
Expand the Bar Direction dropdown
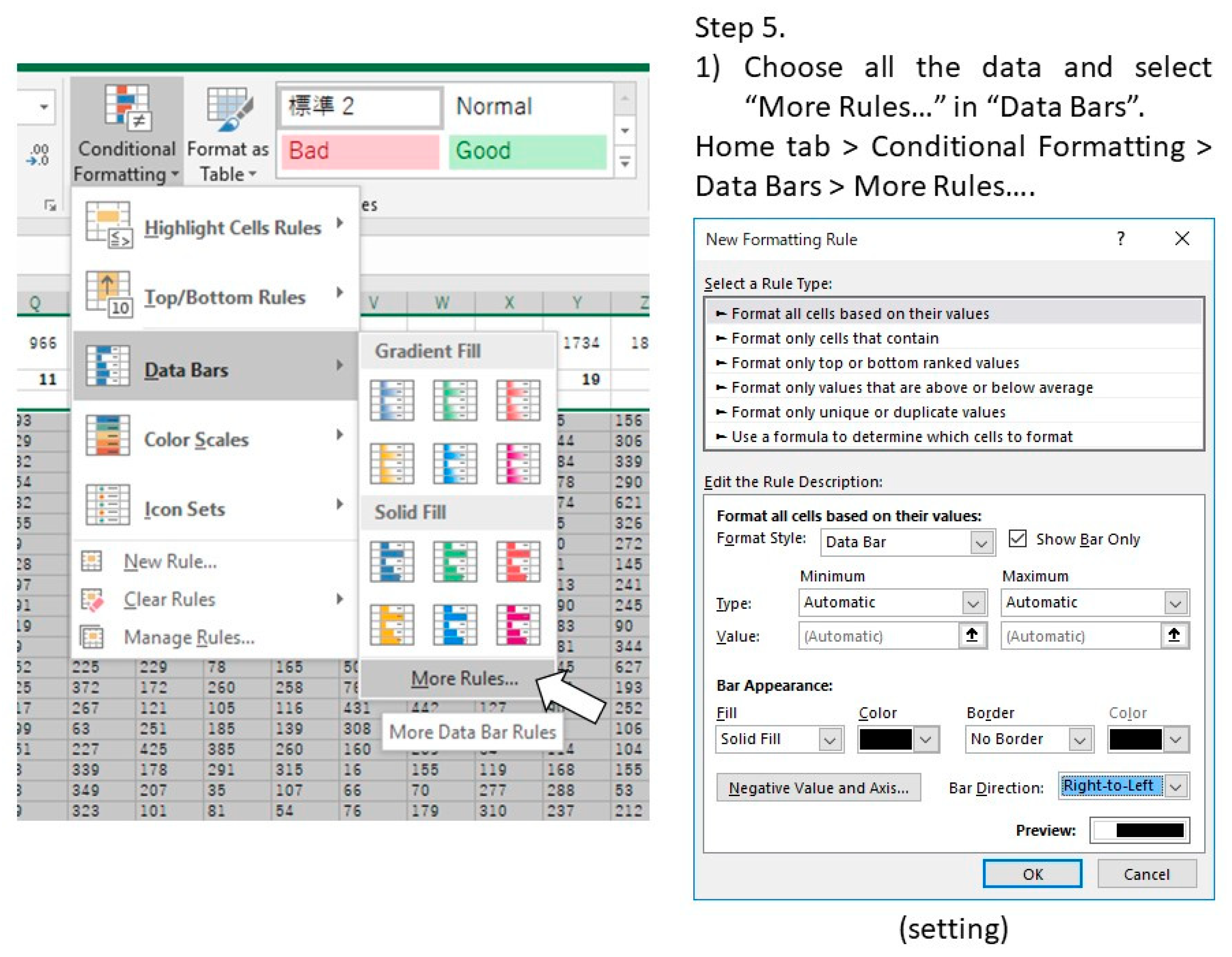(x=1175, y=786)
